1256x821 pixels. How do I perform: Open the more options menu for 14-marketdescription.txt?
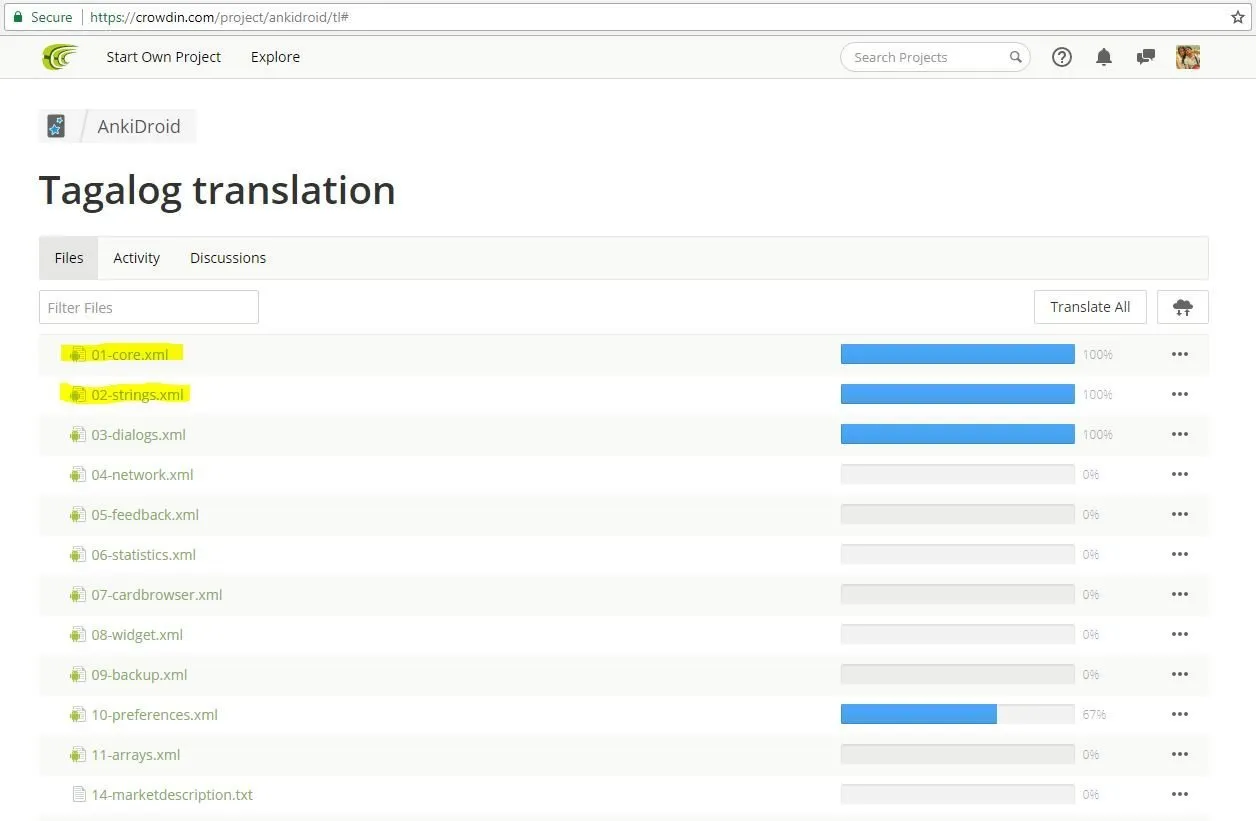tap(1180, 794)
